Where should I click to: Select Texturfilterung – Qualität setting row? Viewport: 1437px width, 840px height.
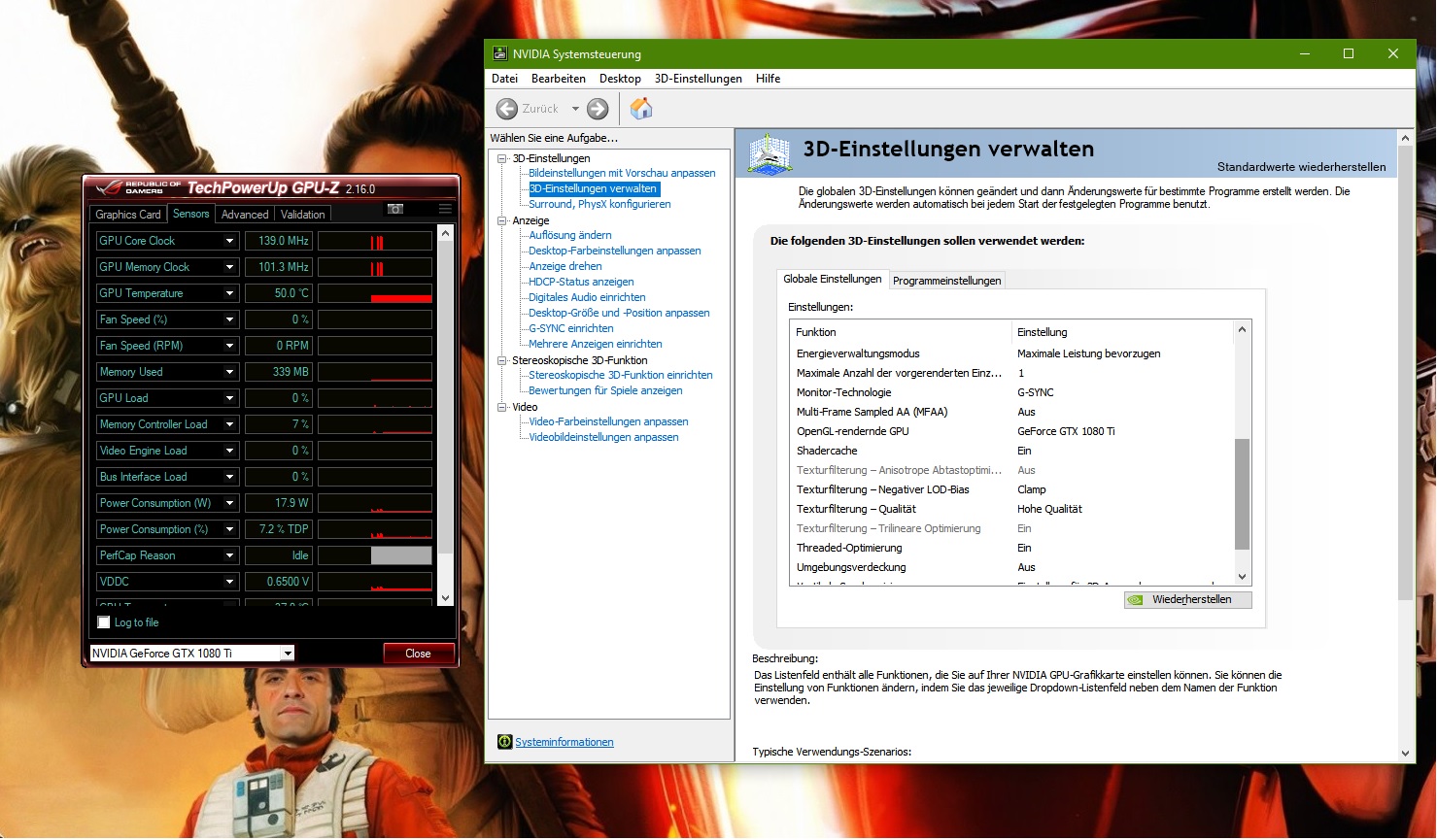click(1011, 509)
